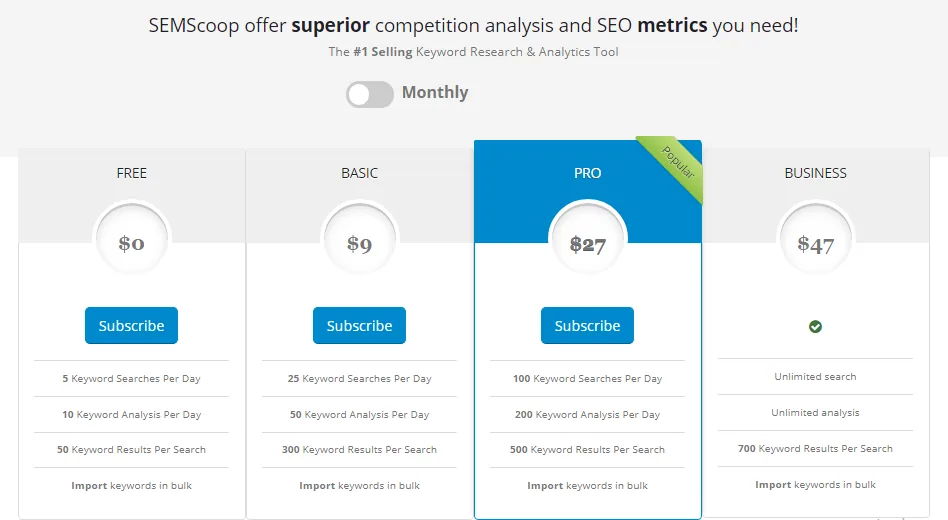Click the Monthly label beside the switch
The width and height of the screenshot is (948, 520).
point(435,93)
